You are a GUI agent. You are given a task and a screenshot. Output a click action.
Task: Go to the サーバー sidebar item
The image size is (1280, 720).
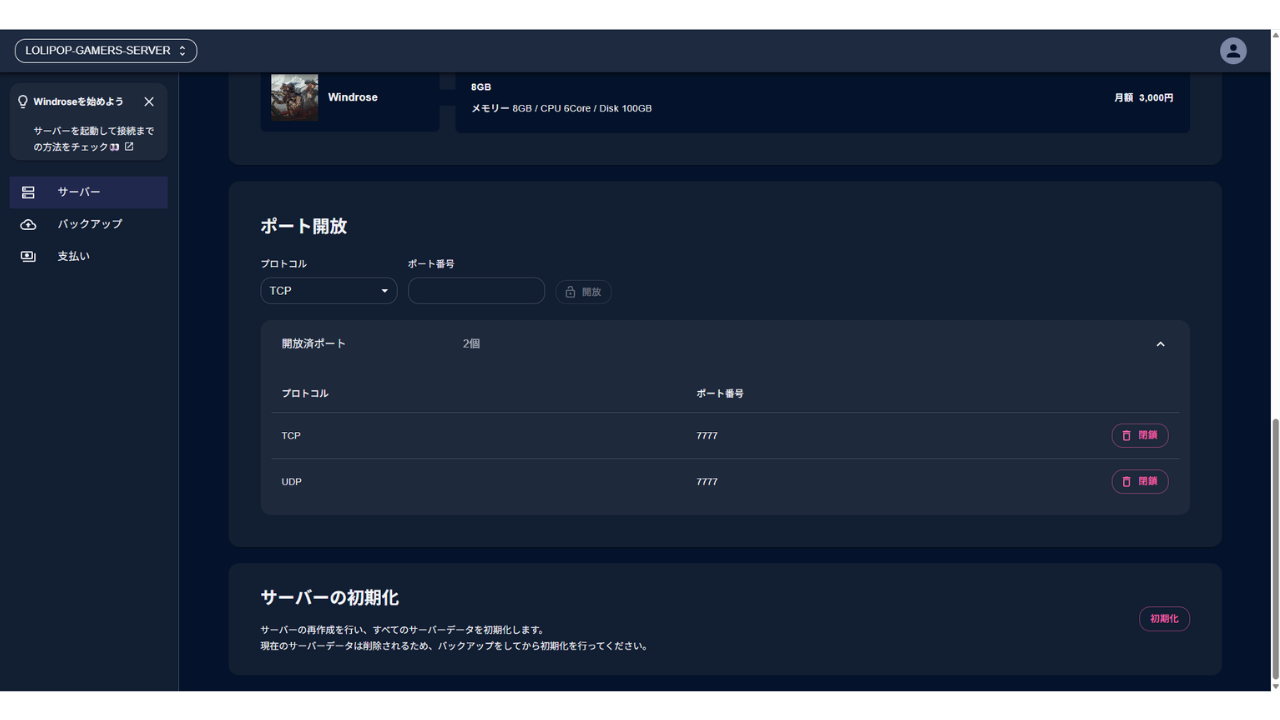[x=89, y=192]
